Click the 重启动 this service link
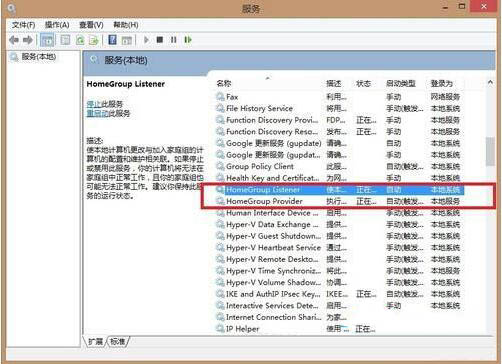This screenshot has width=502, height=364. point(97,114)
